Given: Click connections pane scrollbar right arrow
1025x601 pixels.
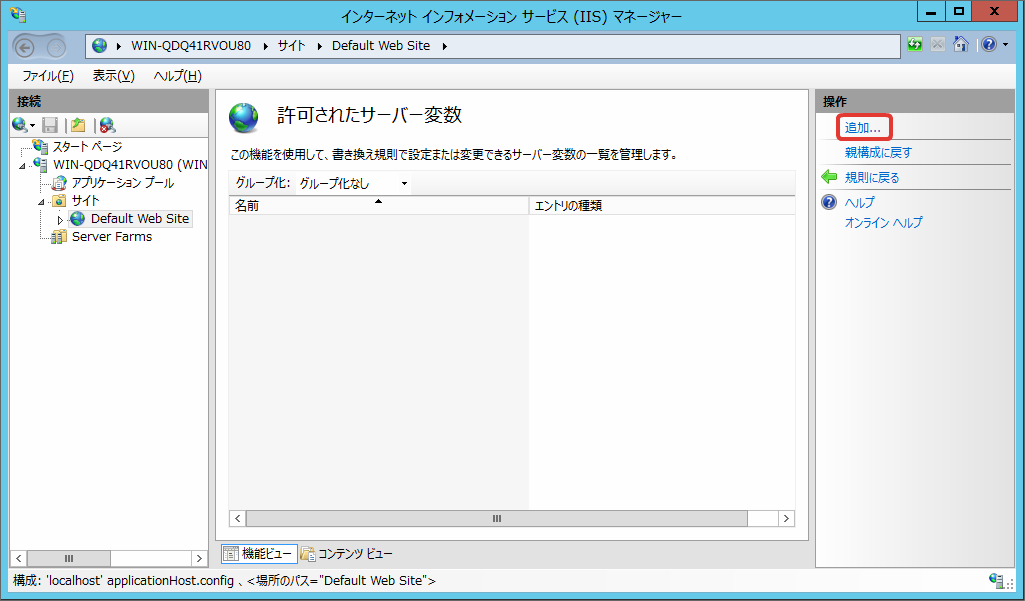Looking at the screenshot, I should (x=199, y=558).
